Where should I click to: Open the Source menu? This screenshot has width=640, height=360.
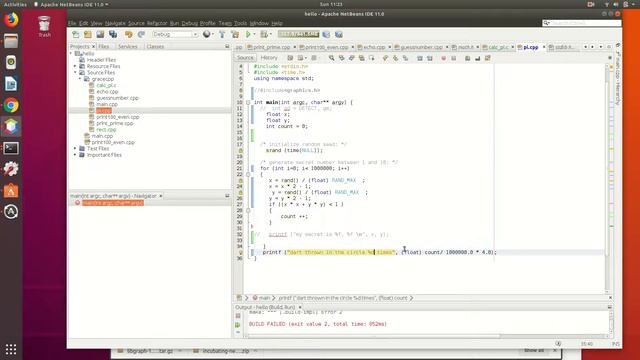[x=136, y=23]
